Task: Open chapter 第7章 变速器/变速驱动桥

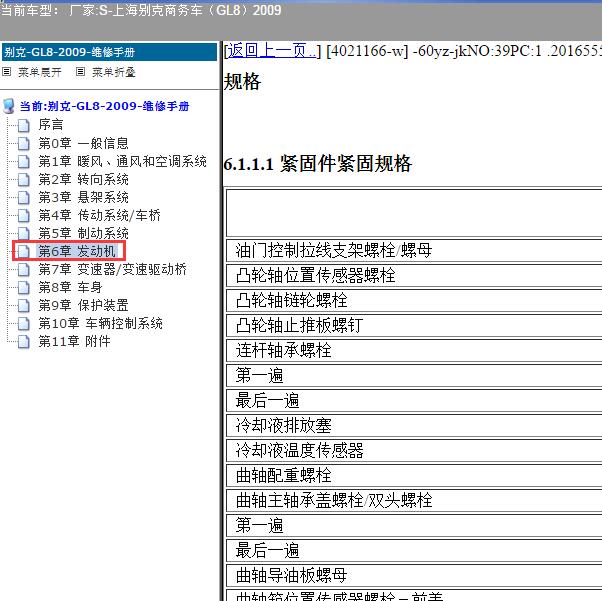Action: pos(112,270)
